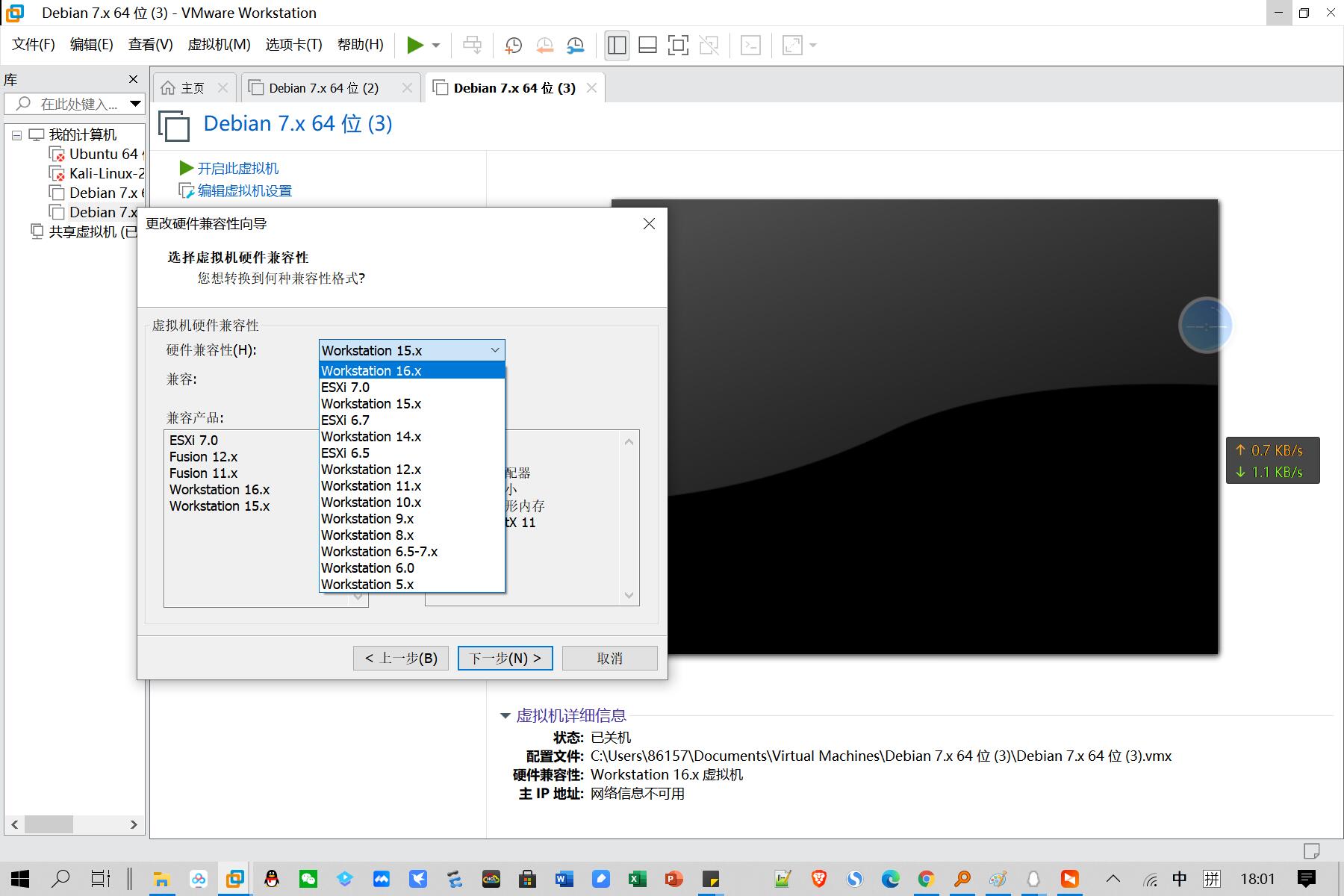Viewport: 1344px width, 896px height.
Task: Click the stretch guest display icon
Action: (792, 46)
